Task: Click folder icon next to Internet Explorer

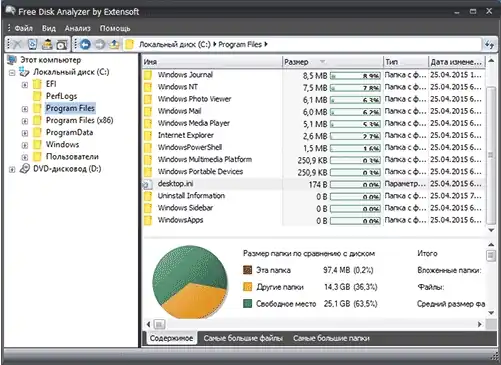Action: pyautogui.click(x=148, y=135)
